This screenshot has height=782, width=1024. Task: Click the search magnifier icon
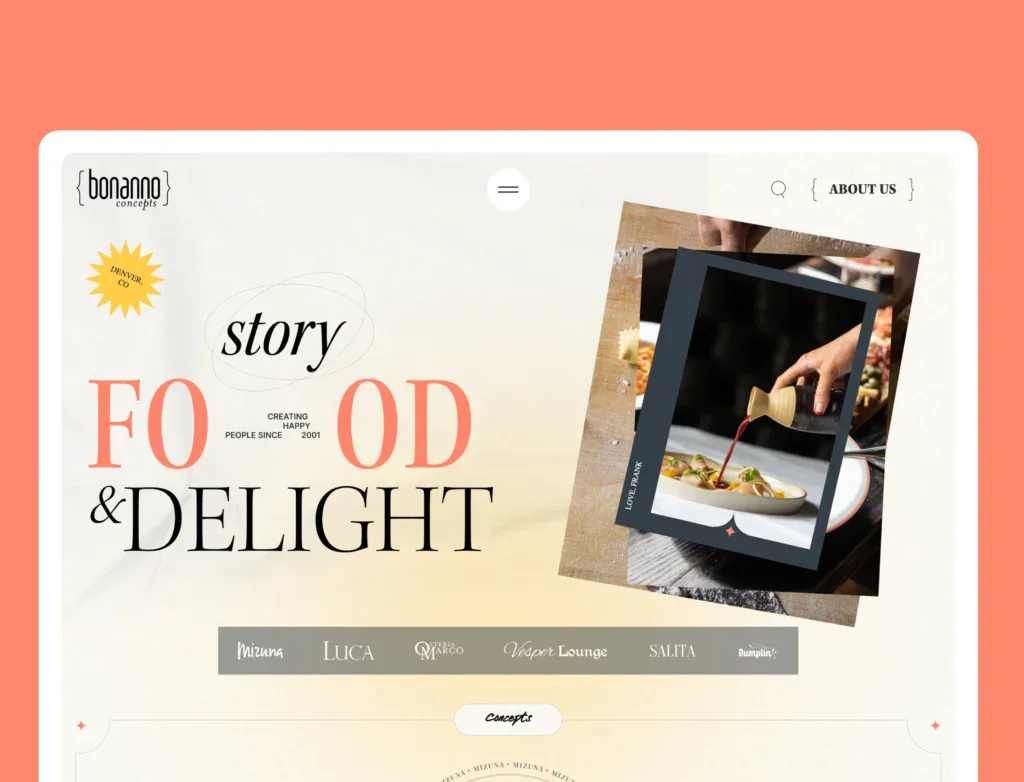pyautogui.click(x=778, y=189)
